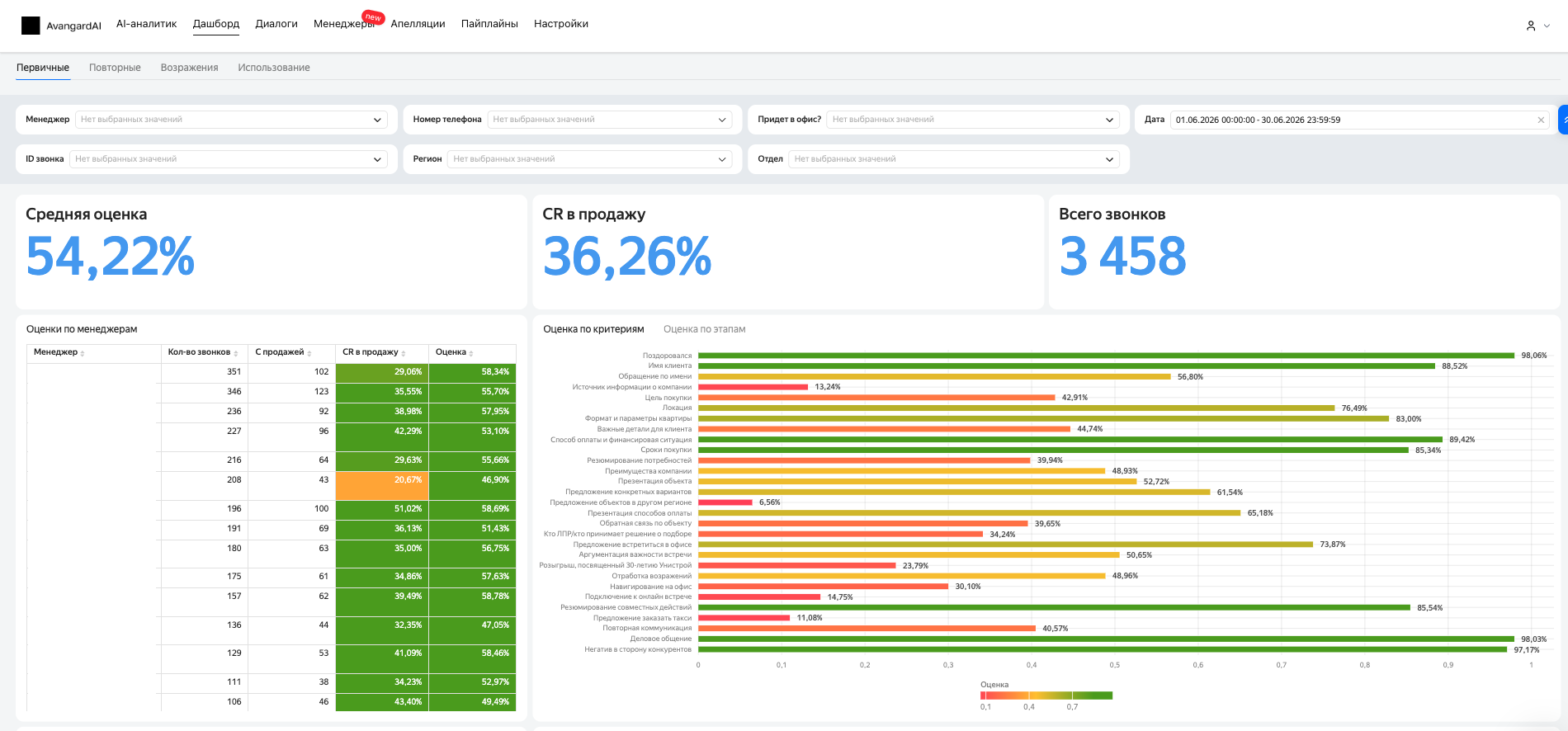Click sort arrows beside С продажей header
The width and height of the screenshot is (1568, 731).
[309, 353]
